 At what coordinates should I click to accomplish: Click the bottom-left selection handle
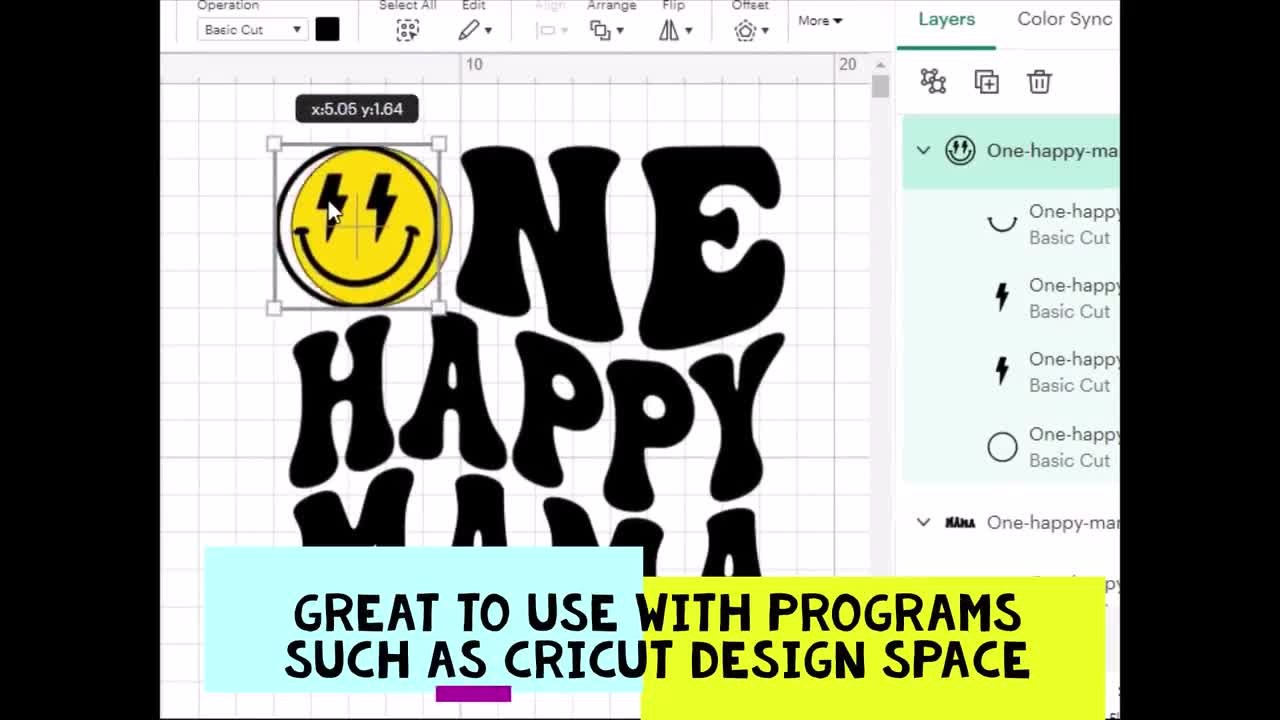[x=274, y=309]
